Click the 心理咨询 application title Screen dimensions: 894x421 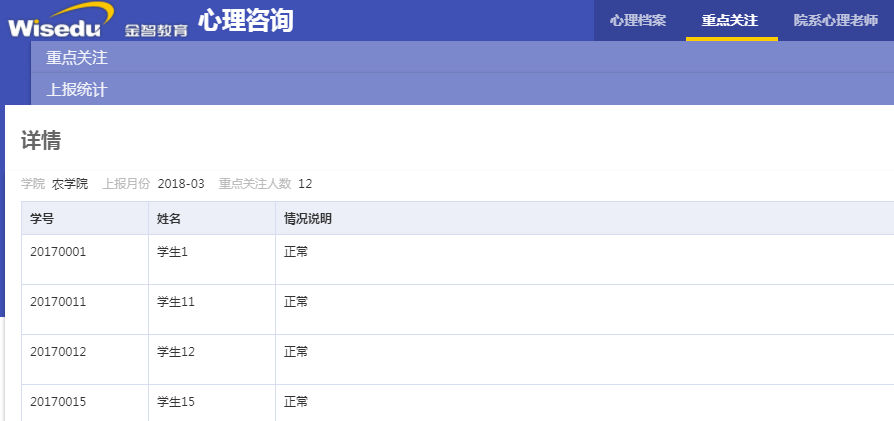[246, 21]
